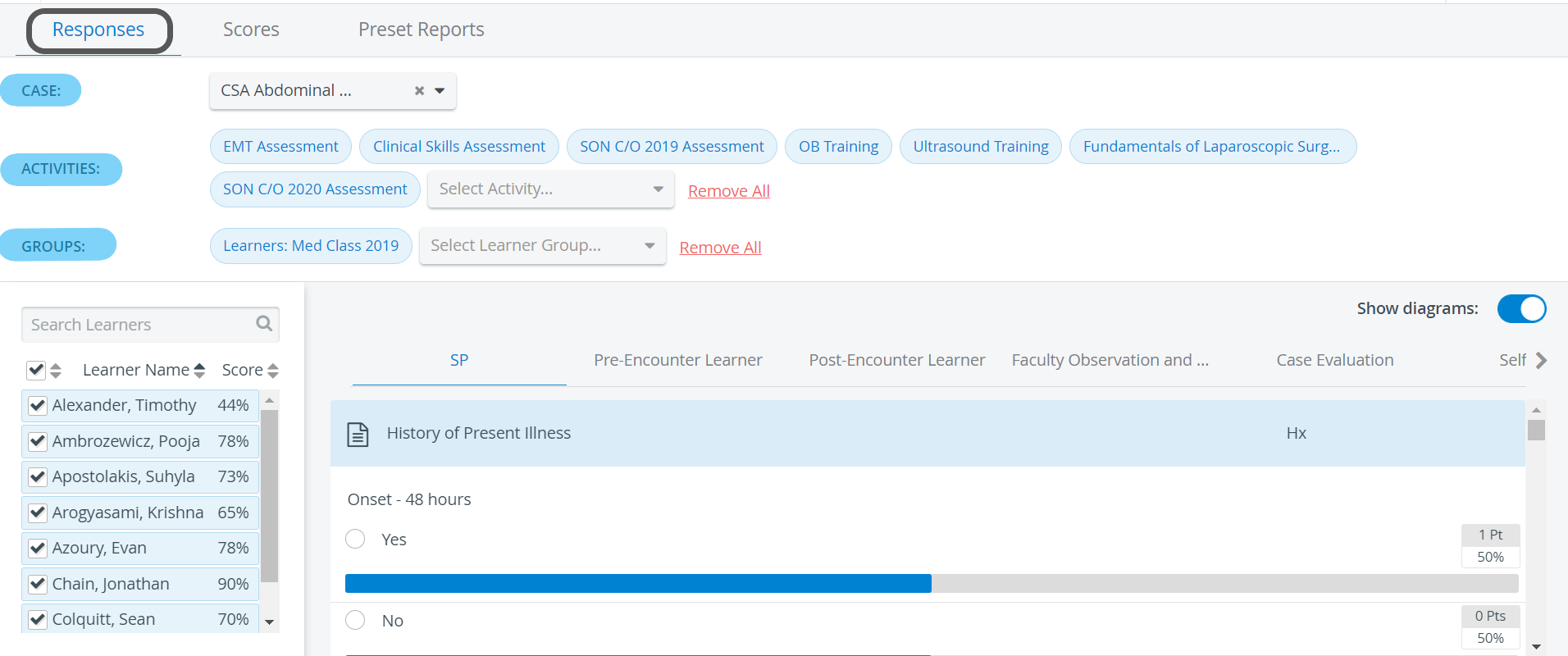Click the EMT Assessment activity chip
This screenshot has height=656, width=1568.
click(x=280, y=147)
